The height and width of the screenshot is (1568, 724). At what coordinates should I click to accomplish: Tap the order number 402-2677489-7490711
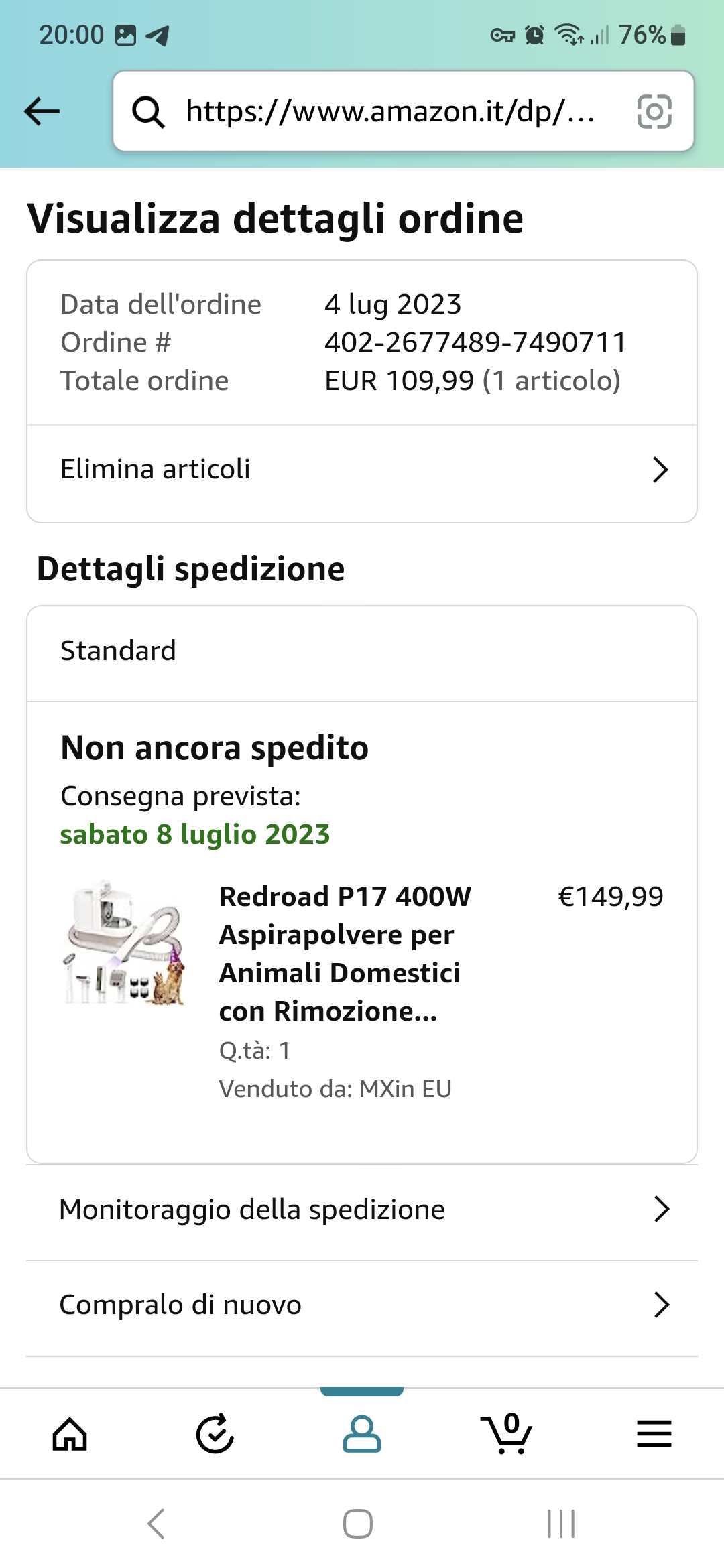click(x=475, y=342)
